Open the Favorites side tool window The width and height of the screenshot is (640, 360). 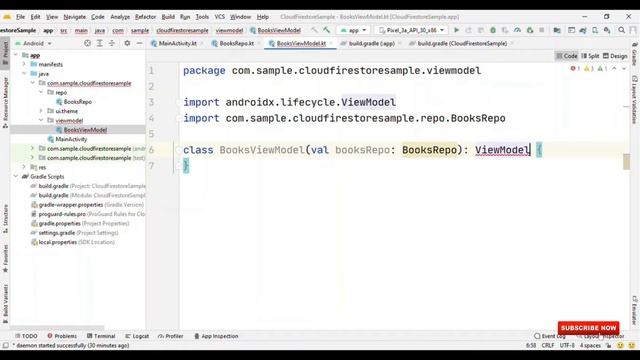point(5,259)
